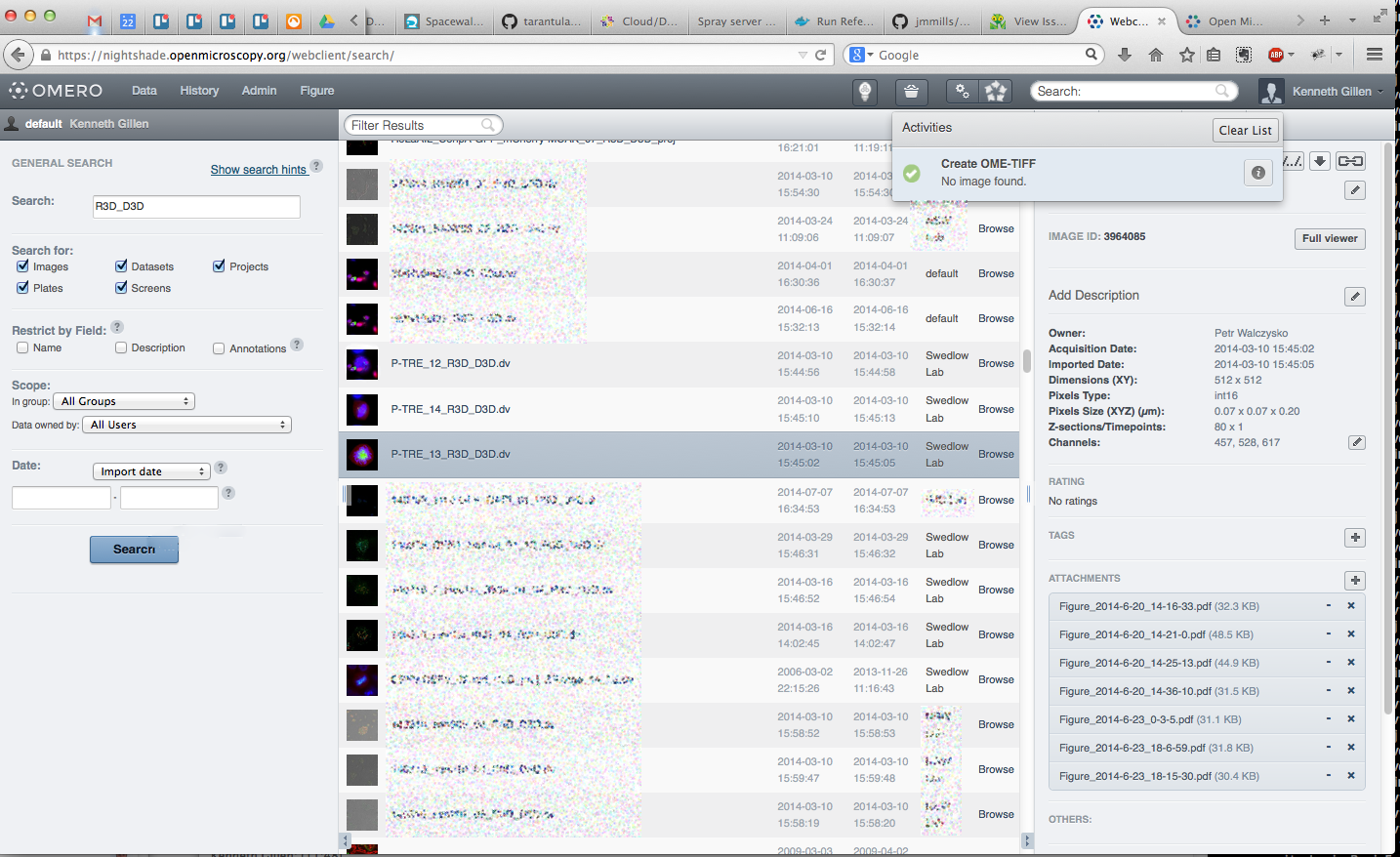Add a tag with the plus icon
The width and height of the screenshot is (1400, 857).
1354,538
